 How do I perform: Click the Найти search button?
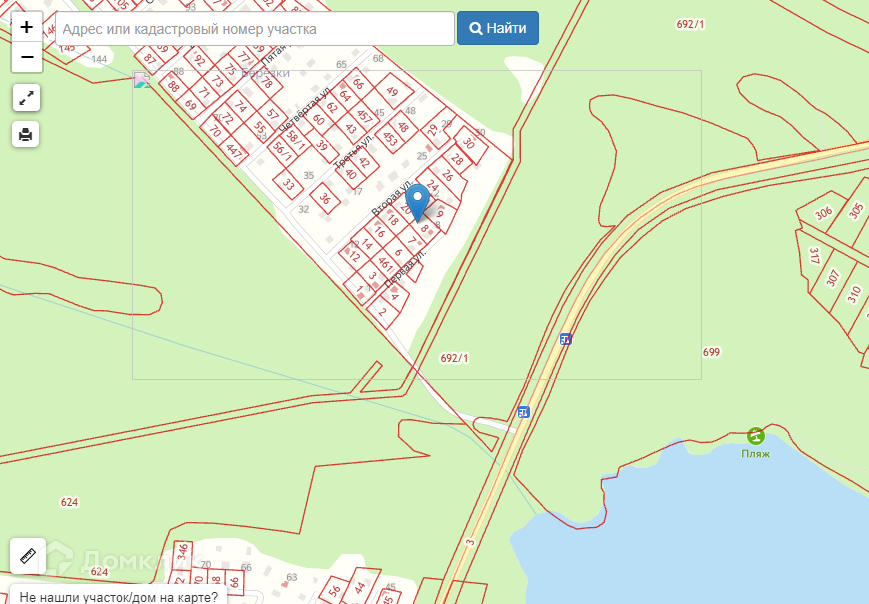[498, 28]
